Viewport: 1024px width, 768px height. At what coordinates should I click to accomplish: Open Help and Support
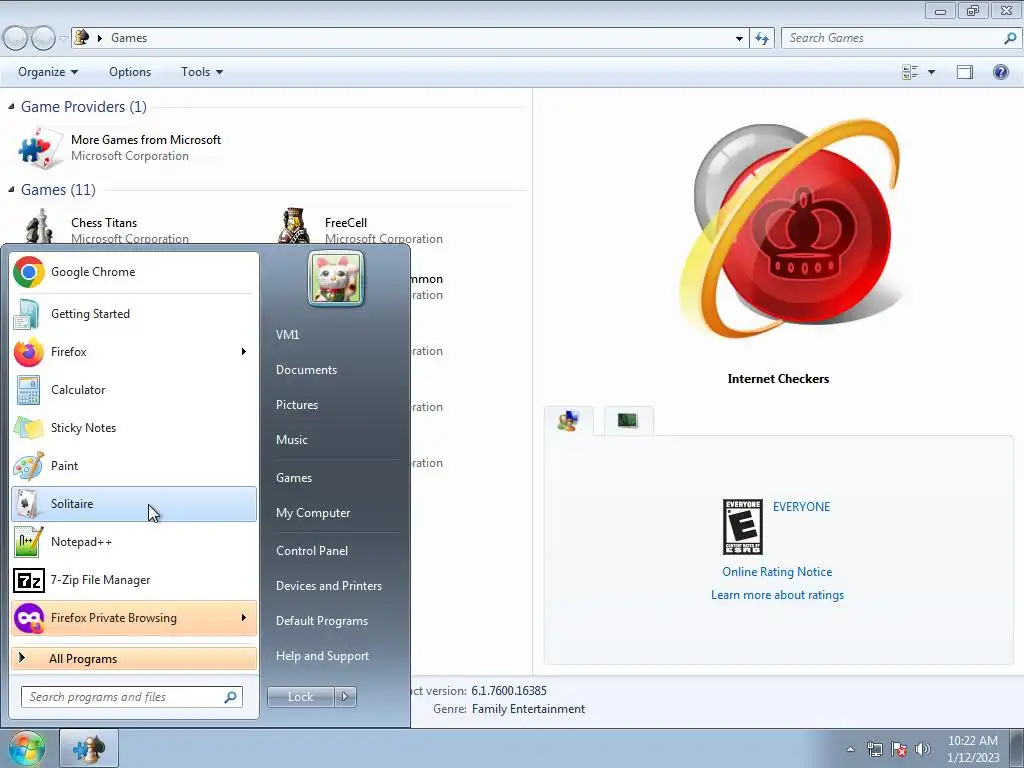pos(322,656)
